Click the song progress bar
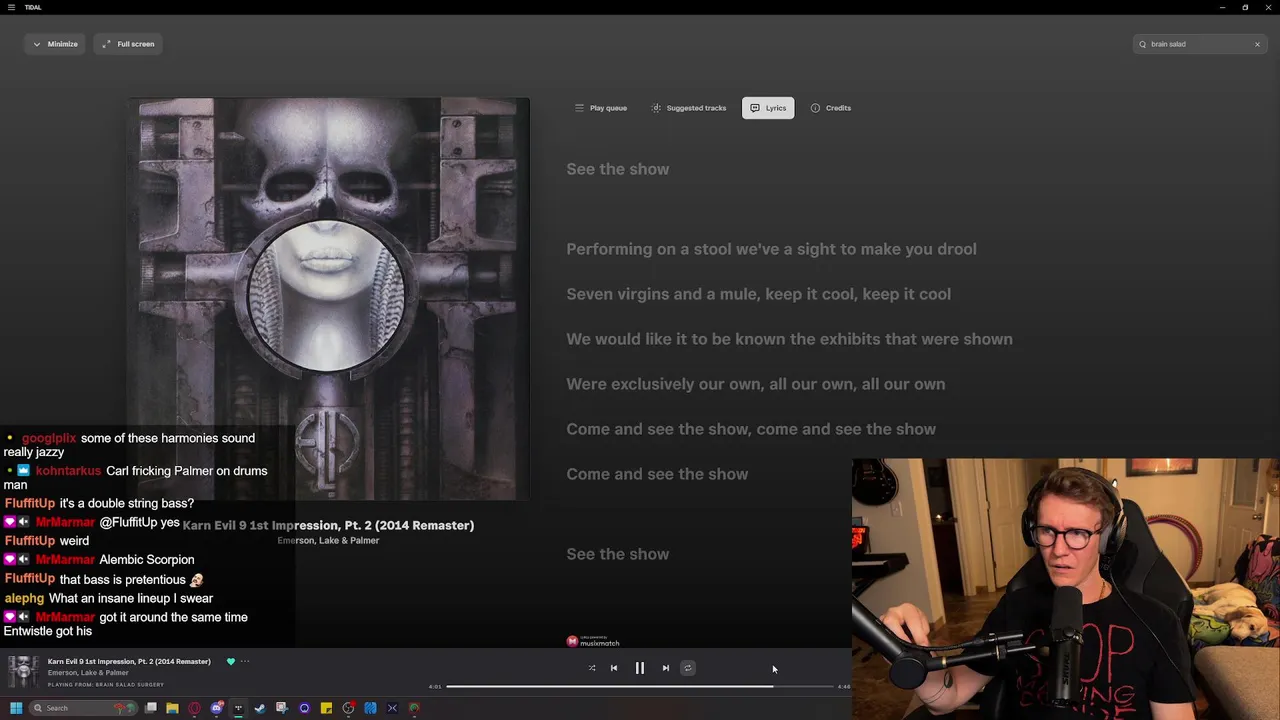 coord(640,687)
